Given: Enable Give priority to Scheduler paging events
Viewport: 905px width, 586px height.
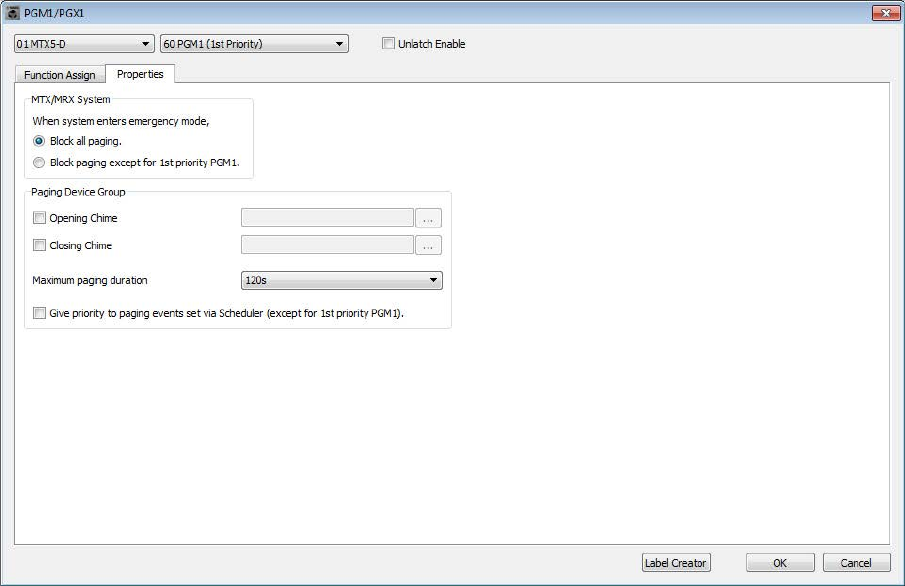Looking at the screenshot, I should pyautogui.click(x=39, y=313).
